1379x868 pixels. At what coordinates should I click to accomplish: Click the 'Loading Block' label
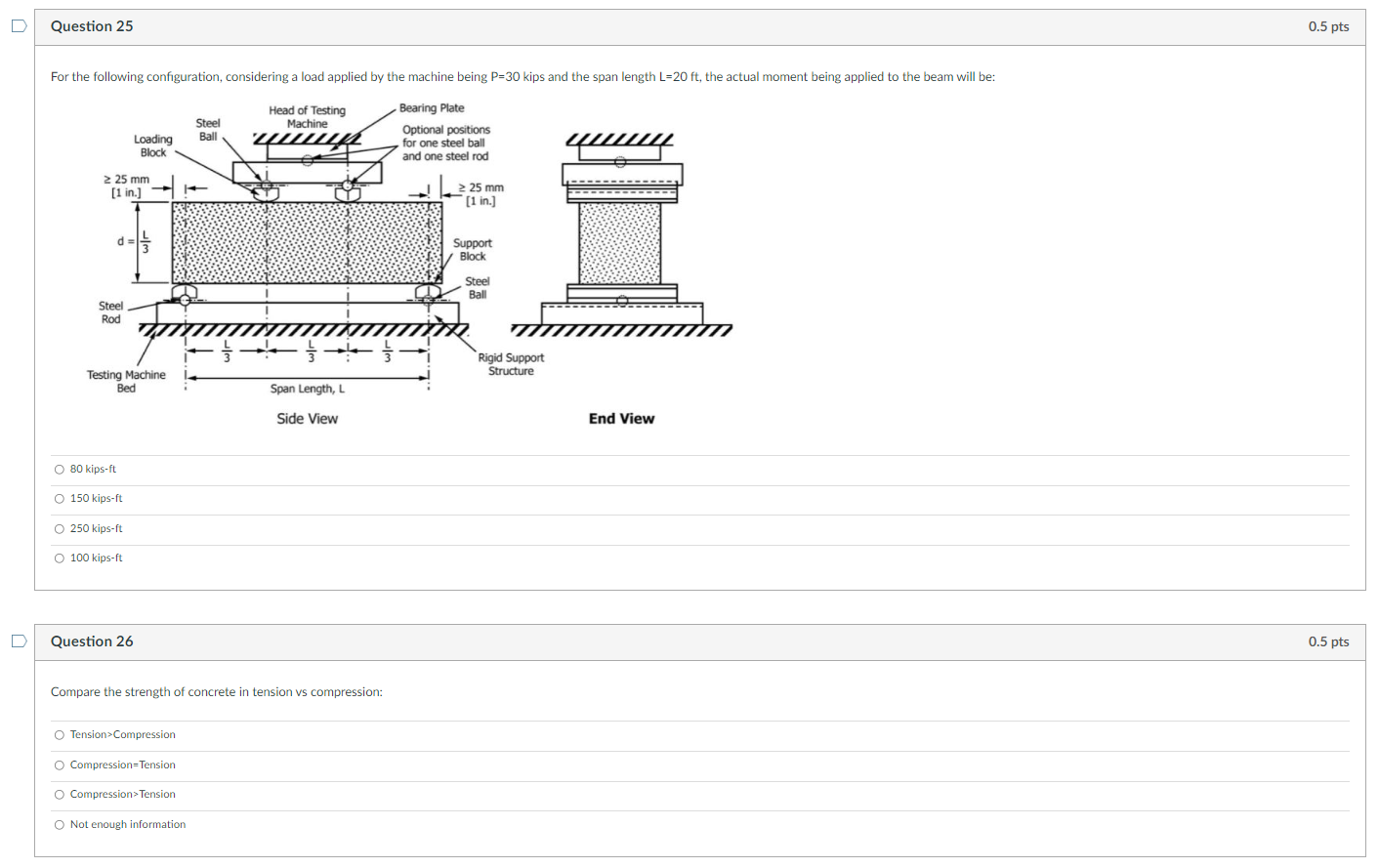[153, 146]
